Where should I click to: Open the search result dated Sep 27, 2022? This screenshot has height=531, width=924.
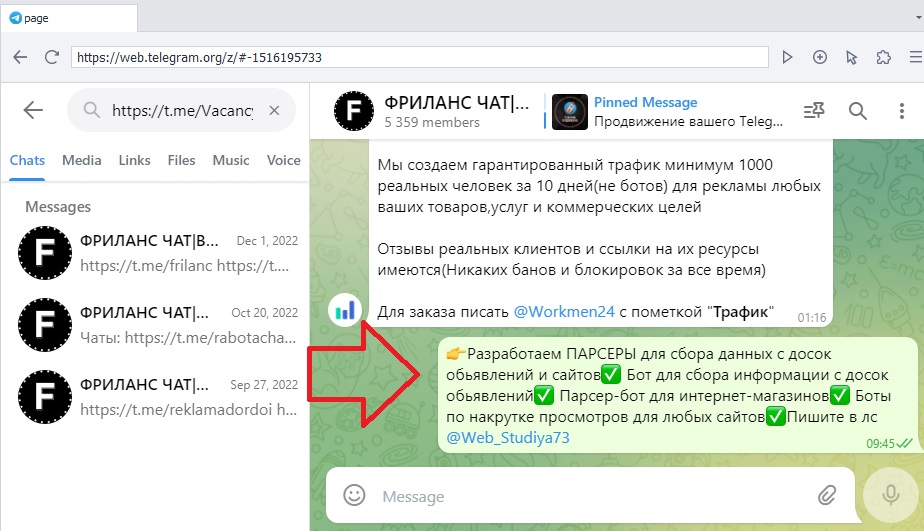tap(155, 397)
